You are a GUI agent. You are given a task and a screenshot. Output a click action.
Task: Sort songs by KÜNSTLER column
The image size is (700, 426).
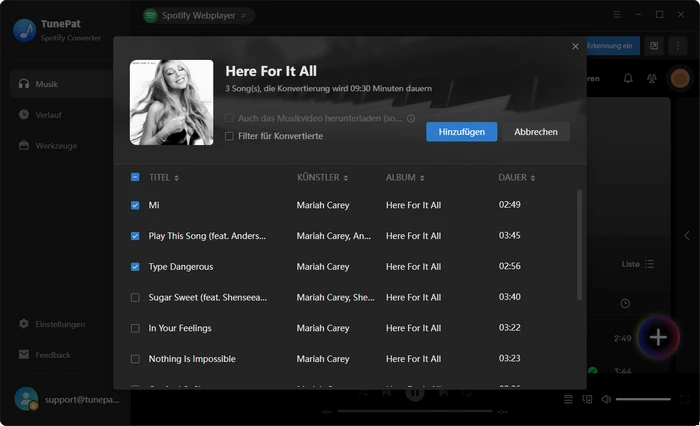click(x=322, y=178)
